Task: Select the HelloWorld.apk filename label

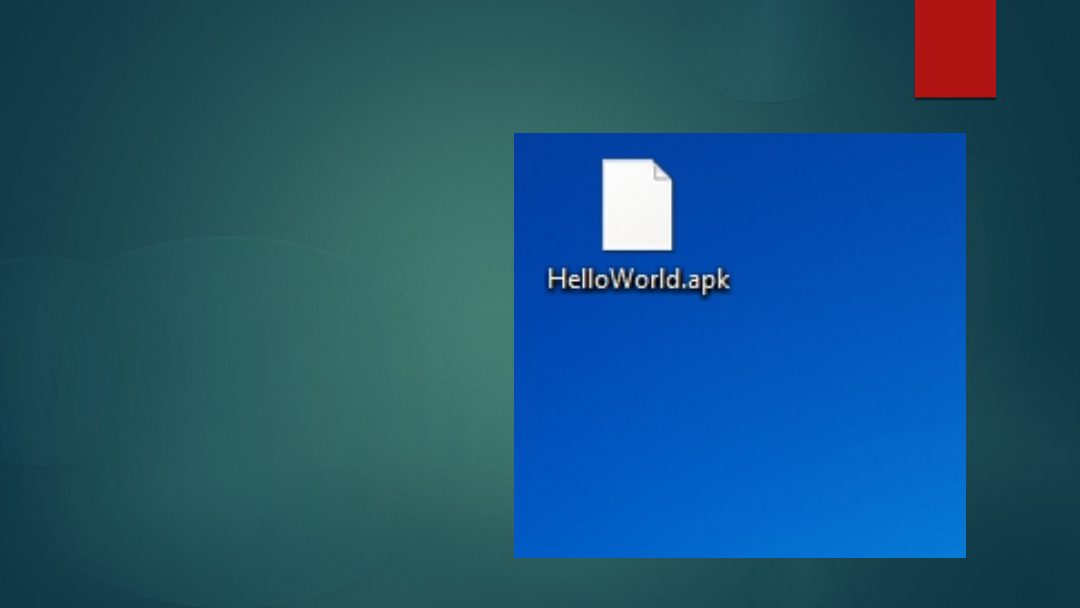Action: tap(639, 278)
